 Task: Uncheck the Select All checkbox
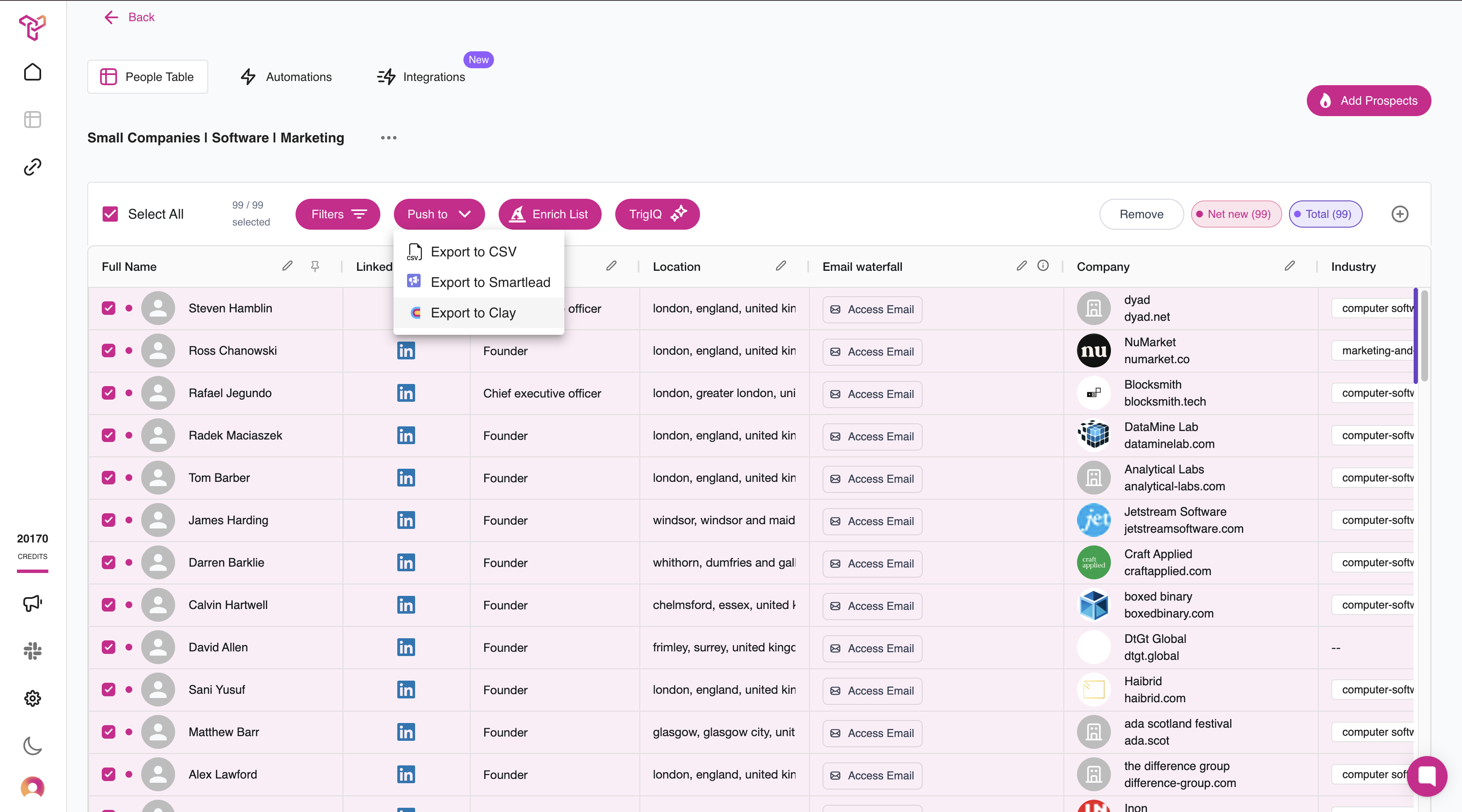pyautogui.click(x=110, y=214)
